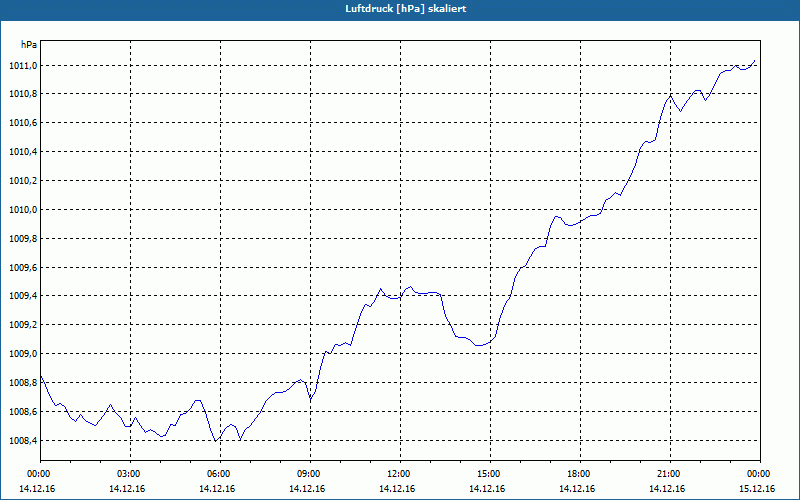
Task: Click the 1011,0 y-axis value
Action: (22, 65)
